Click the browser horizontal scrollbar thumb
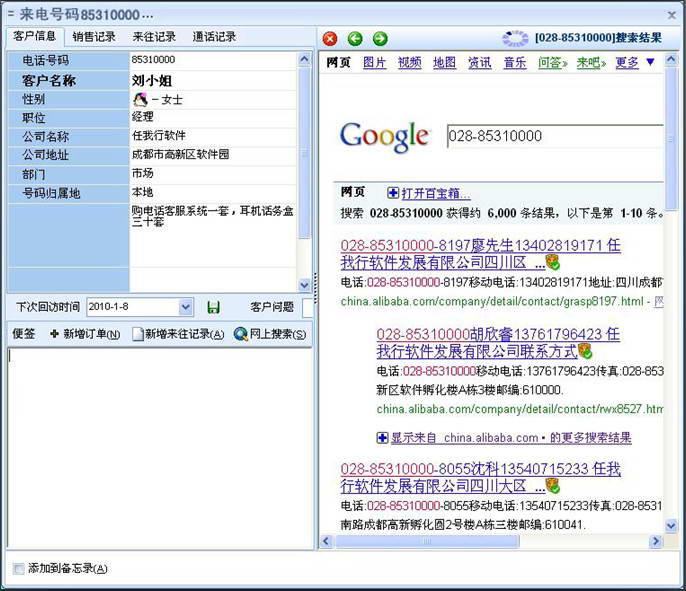Viewport: 686px width, 591px height. [x=427, y=541]
